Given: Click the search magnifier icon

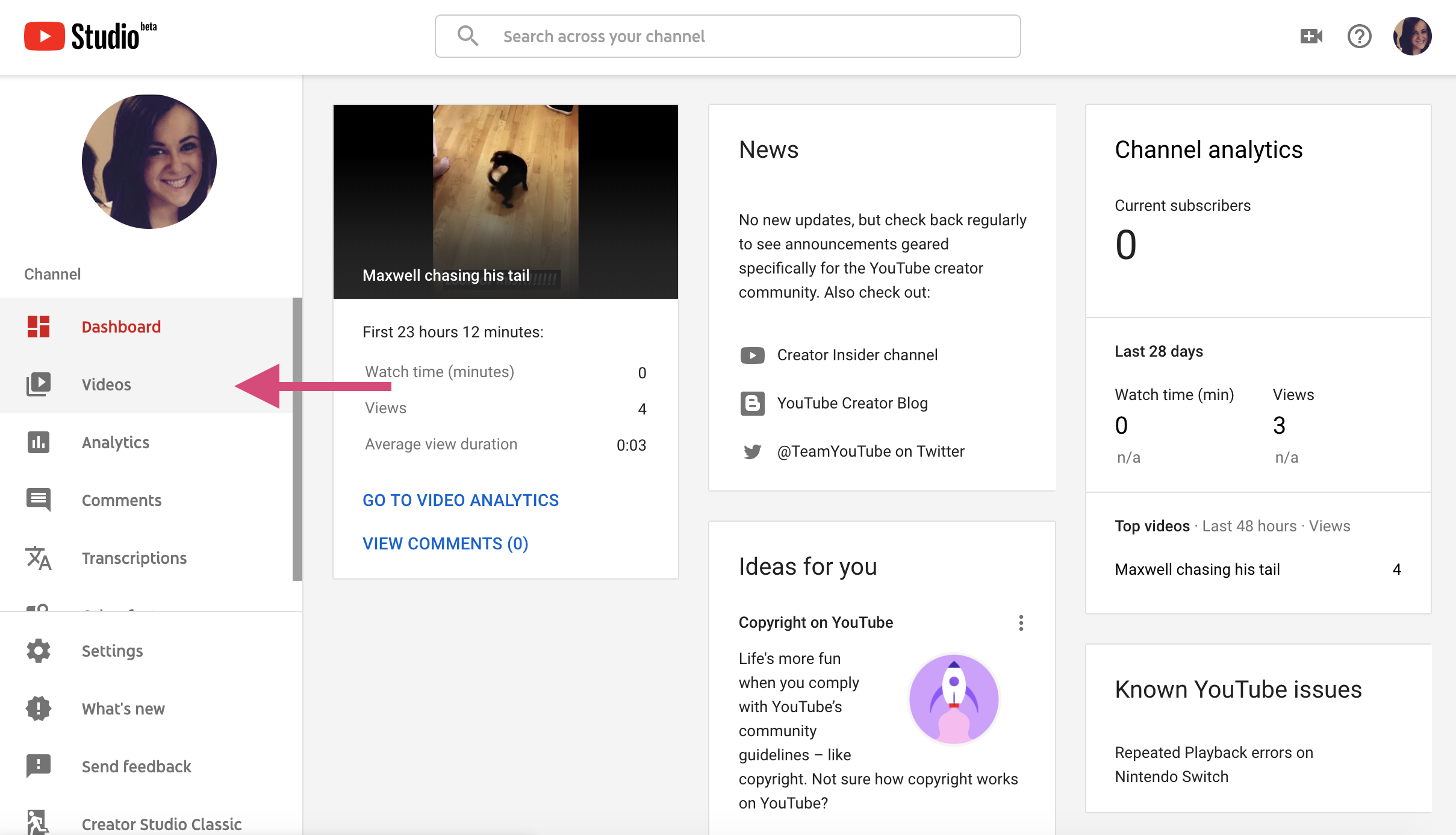Looking at the screenshot, I should (x=468, y=36).
